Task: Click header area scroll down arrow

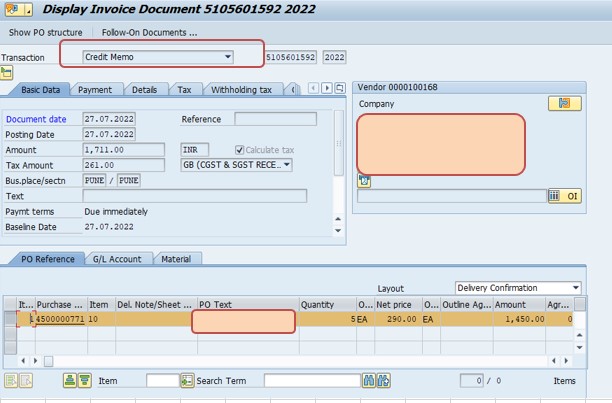Action: 338,231
